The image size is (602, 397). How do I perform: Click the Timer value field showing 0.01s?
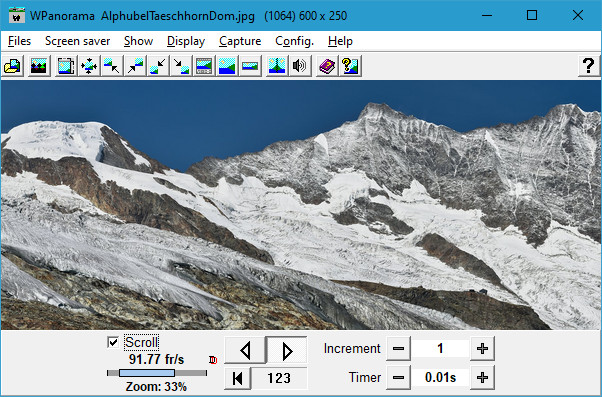point(440,377)
